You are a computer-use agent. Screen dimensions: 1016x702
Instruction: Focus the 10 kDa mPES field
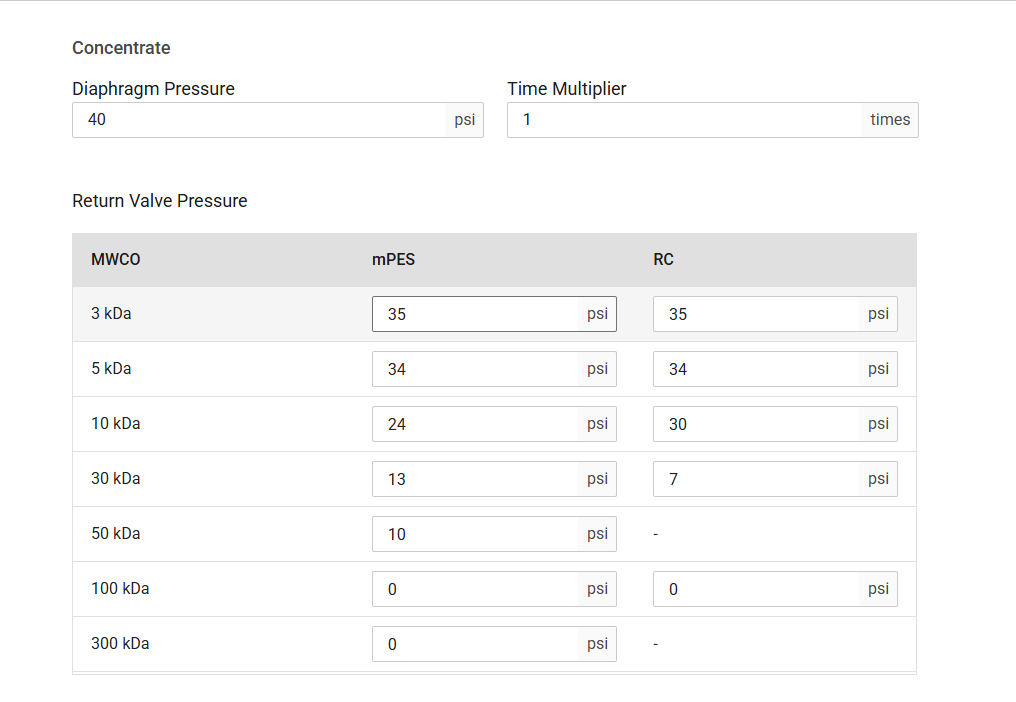(x=474, y=424)
